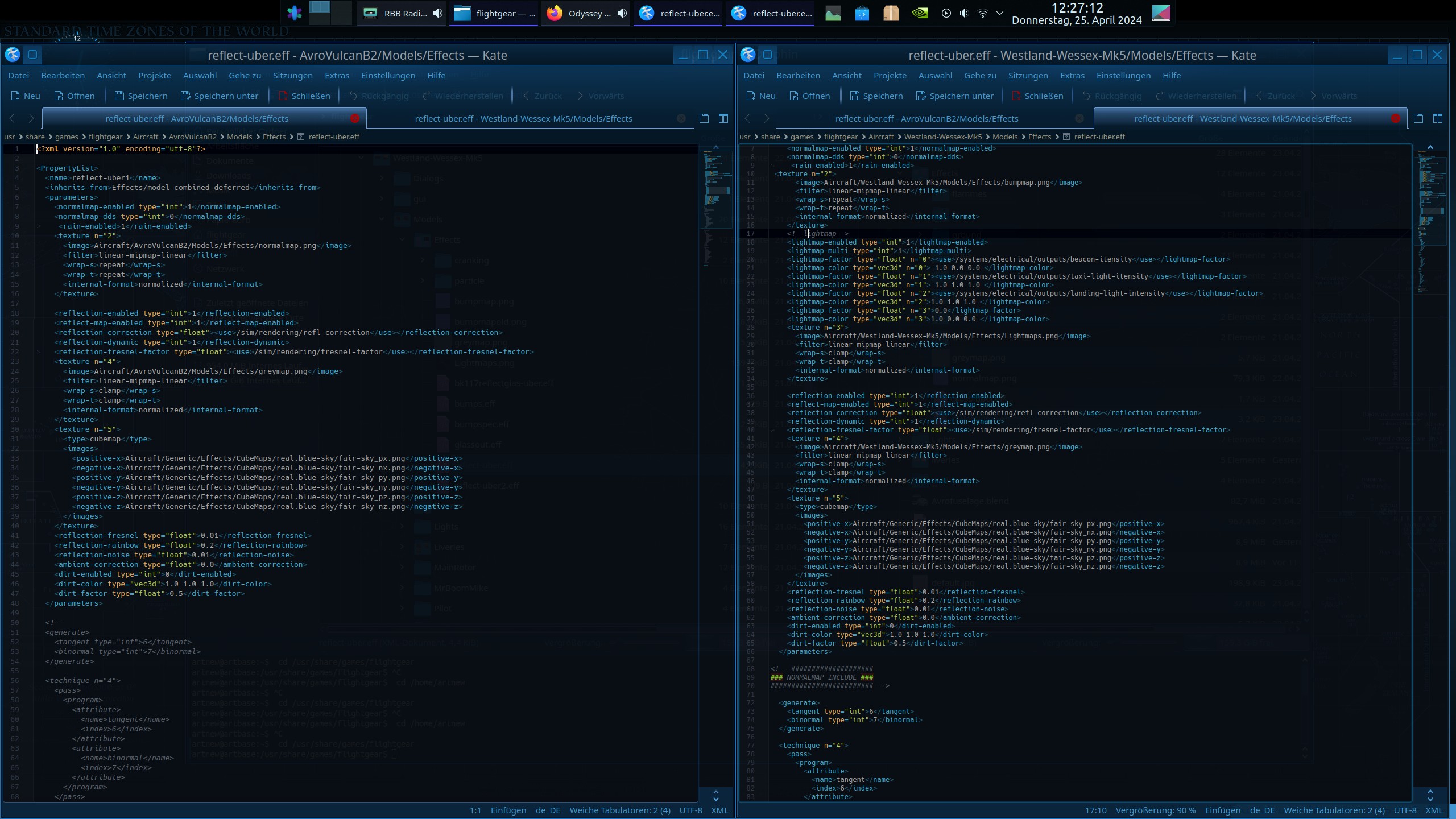Click Zurück navigation arrow in AvroVulcanB2 window
1456x819 pixels.
click(542, 96)
